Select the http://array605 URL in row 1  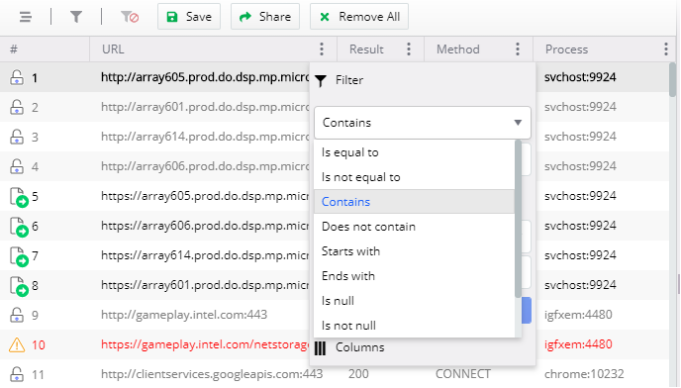coord(205,77)
